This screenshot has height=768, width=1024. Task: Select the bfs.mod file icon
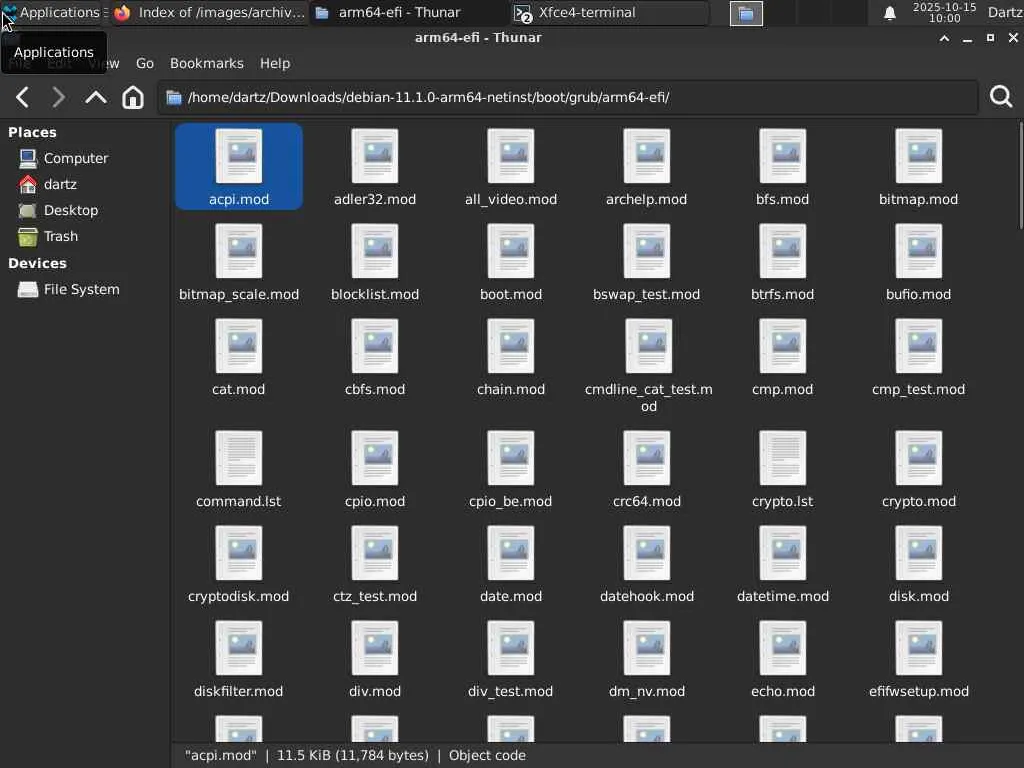pos(782,156)
